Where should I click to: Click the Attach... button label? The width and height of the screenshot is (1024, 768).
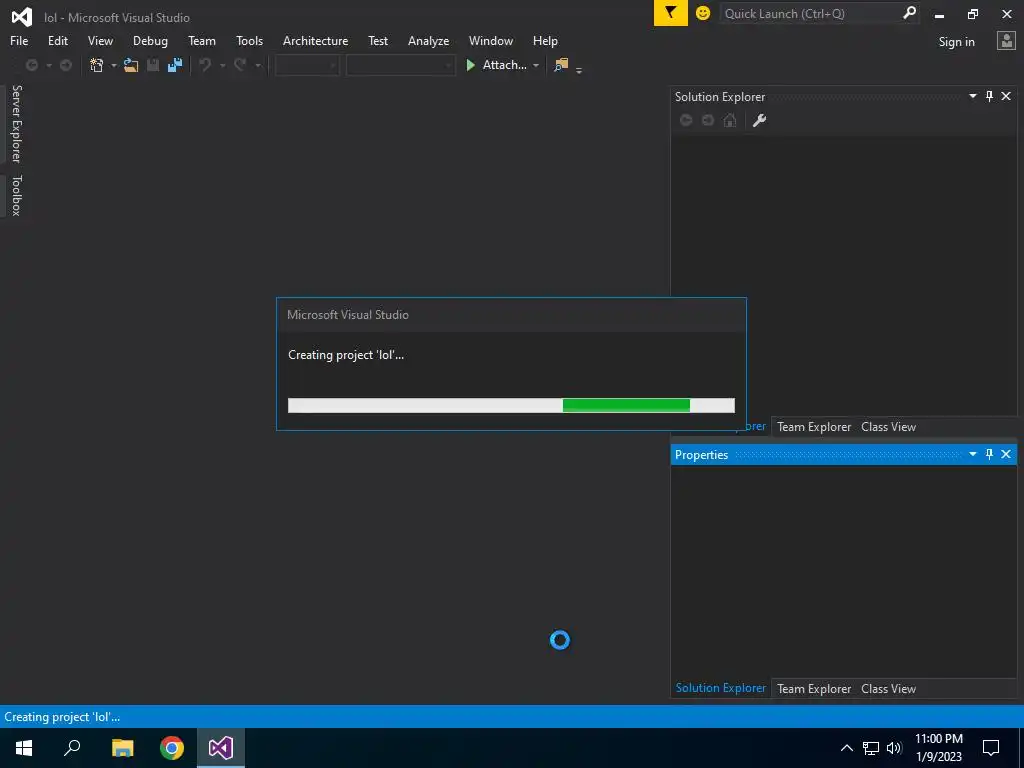point(504,65)
